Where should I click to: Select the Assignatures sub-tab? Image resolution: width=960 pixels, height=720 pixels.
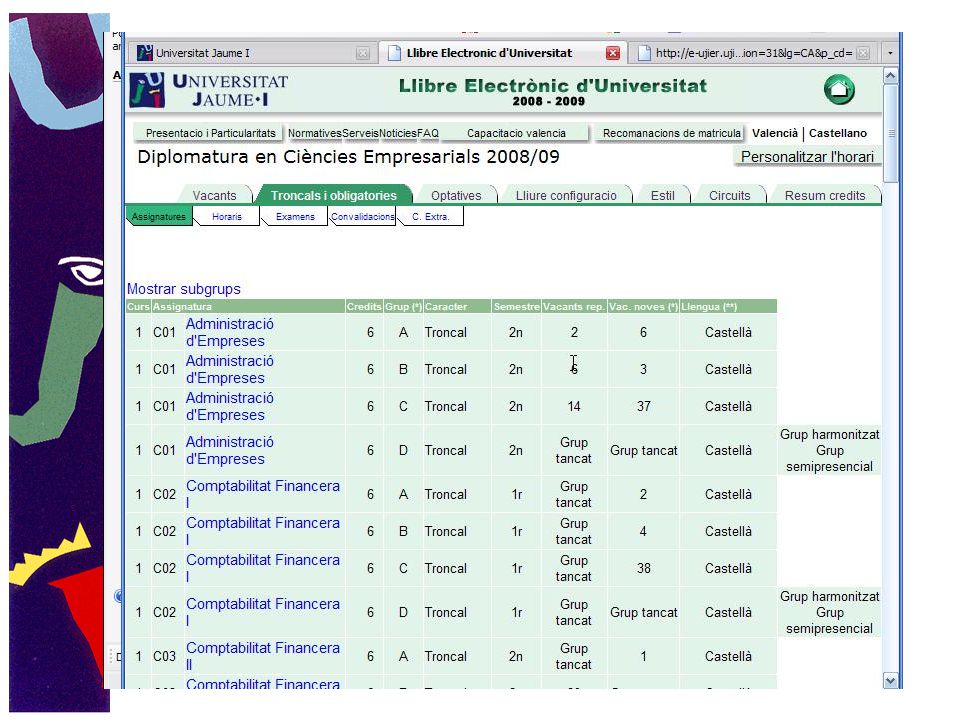coord(159,217)
